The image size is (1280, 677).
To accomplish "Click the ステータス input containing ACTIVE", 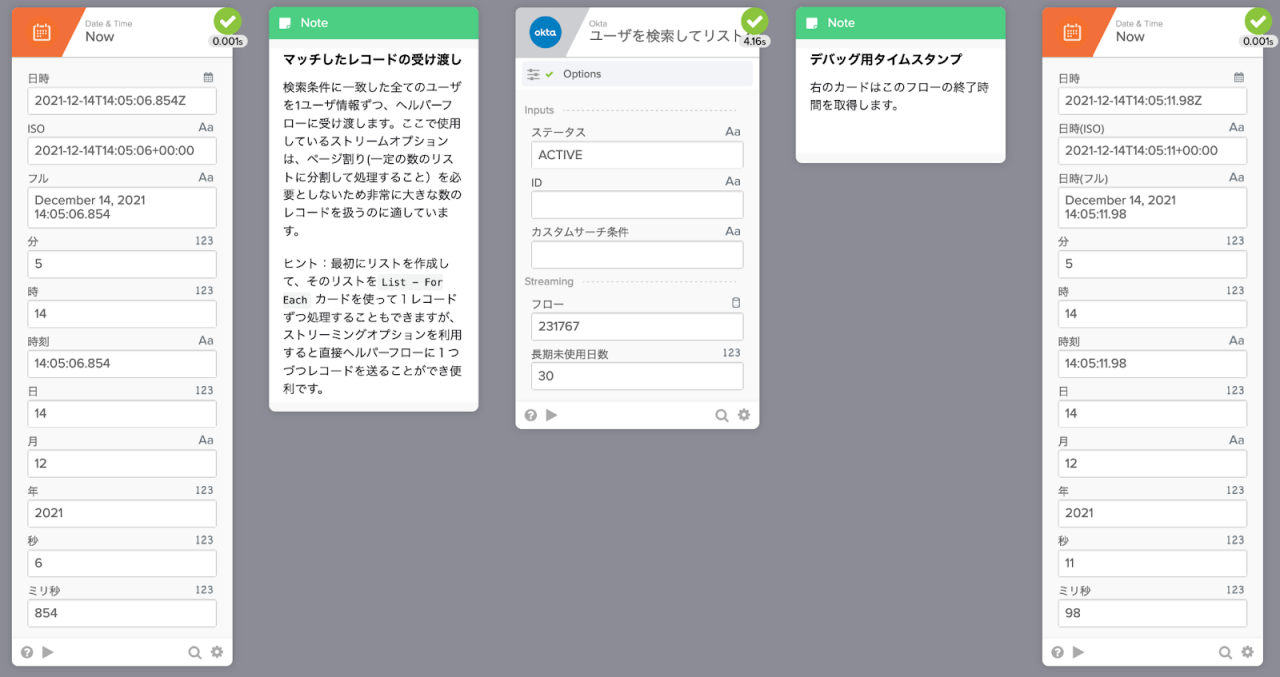I will [x=636, y=155].
